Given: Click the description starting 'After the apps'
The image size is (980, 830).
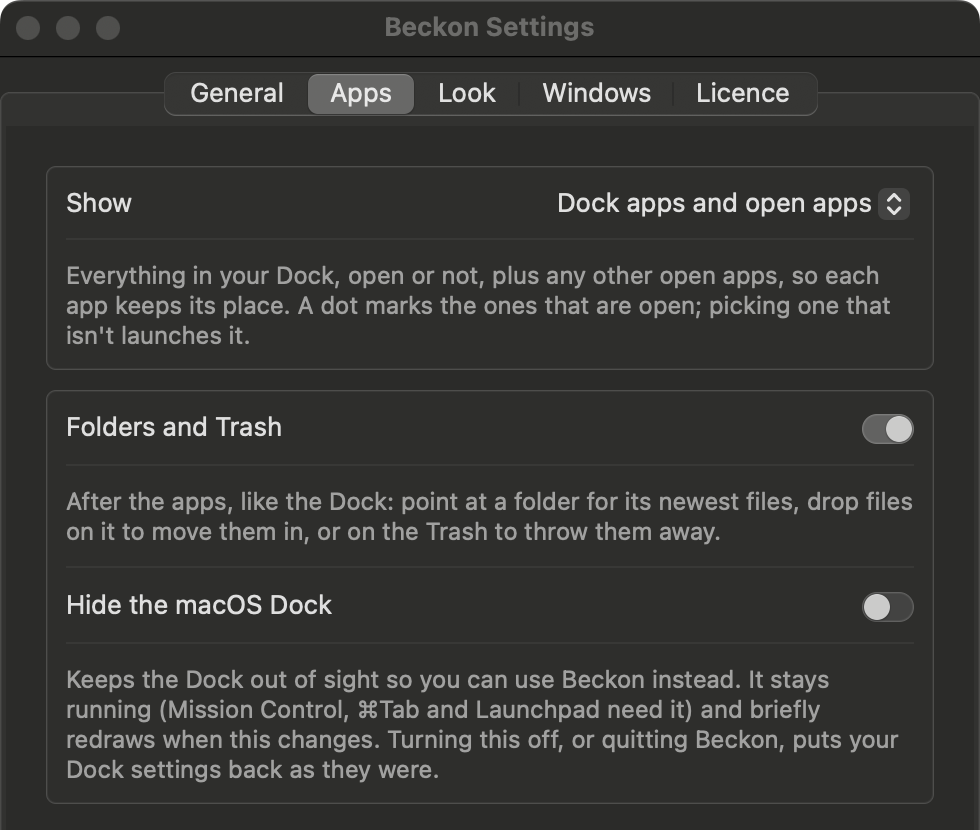Looking at the screenshot, I should pos(489,517).
